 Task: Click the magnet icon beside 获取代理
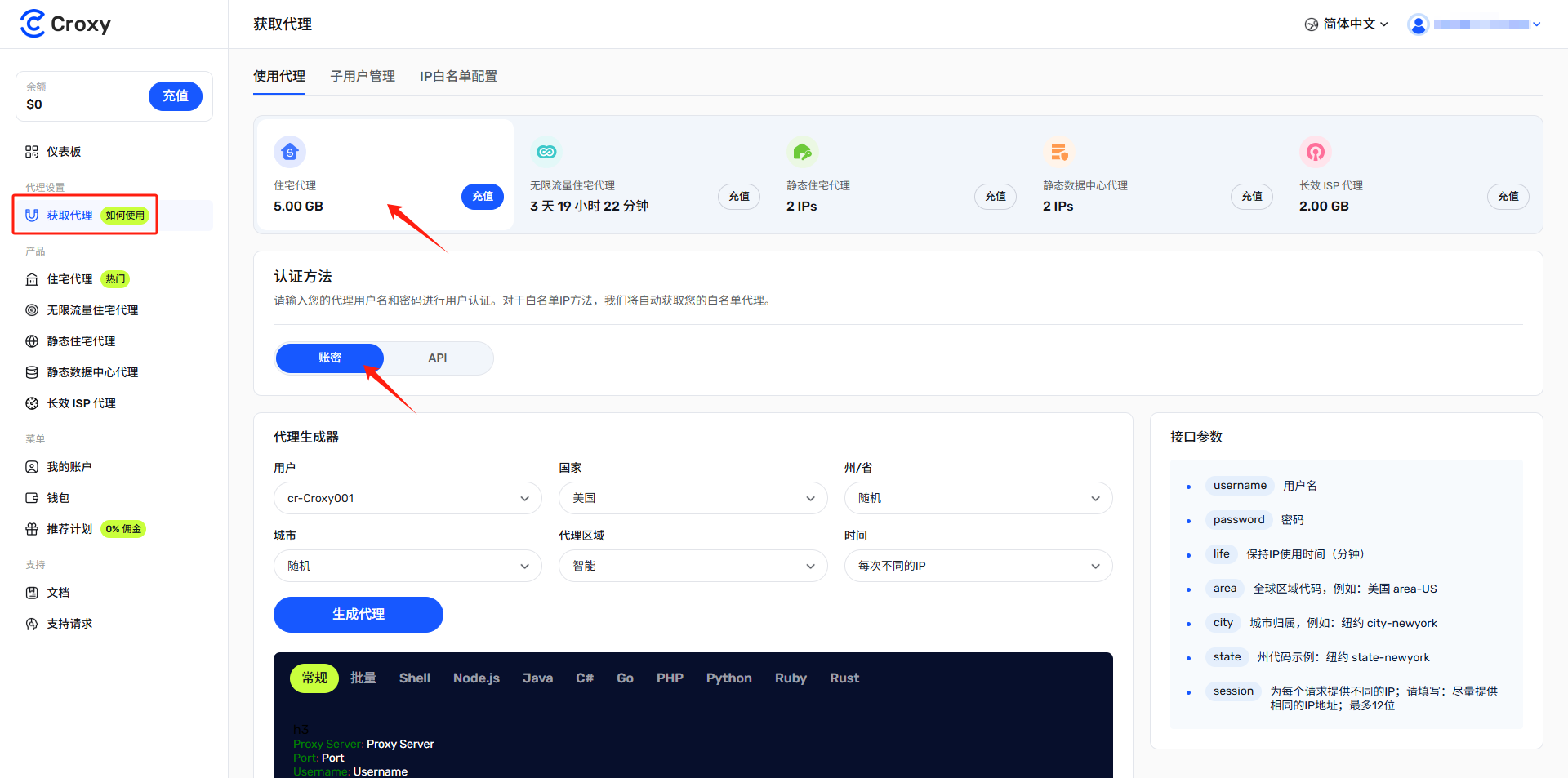click(x=32, y=216)
